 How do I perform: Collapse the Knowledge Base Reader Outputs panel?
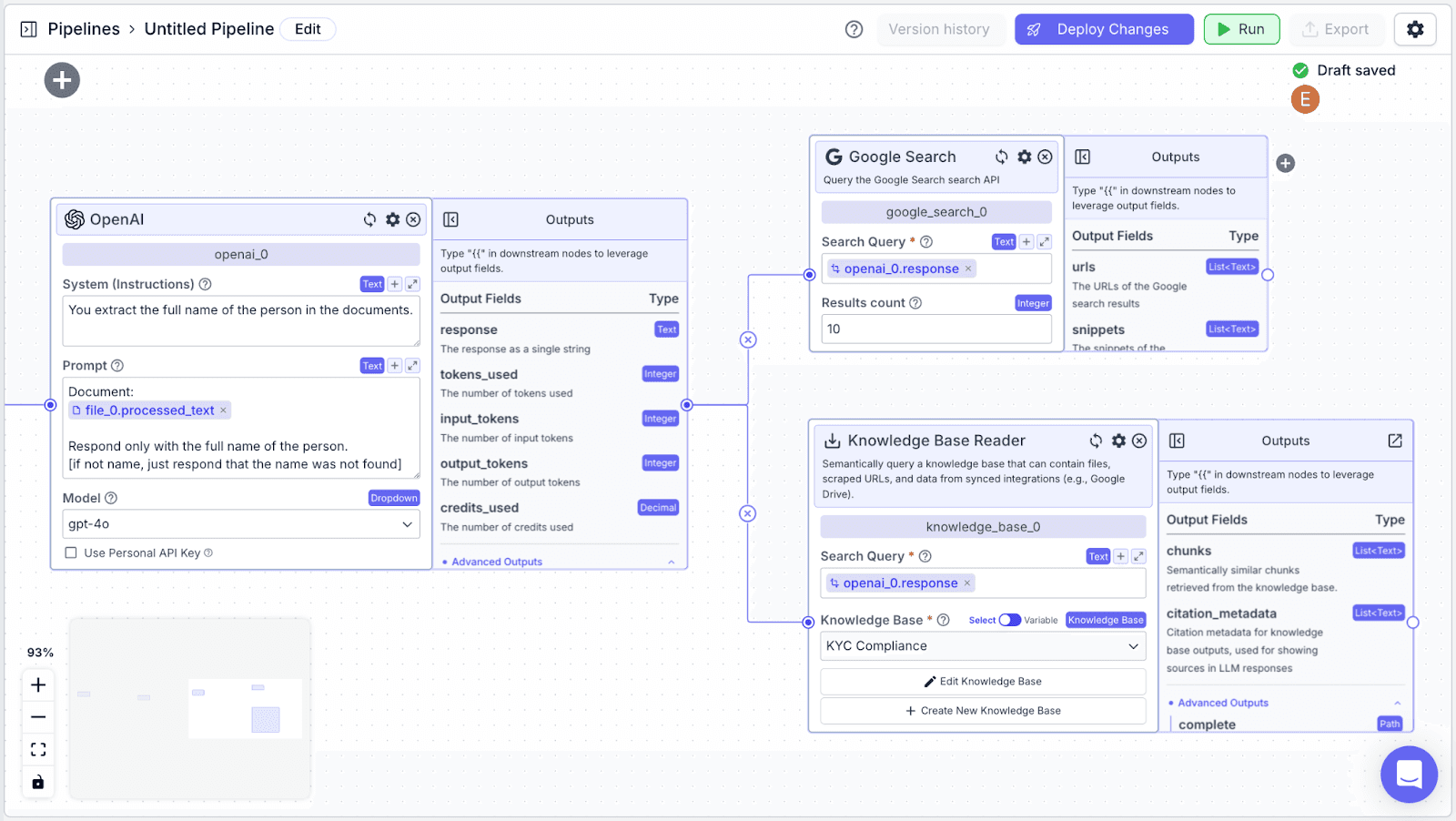(x=1177, y=441)
